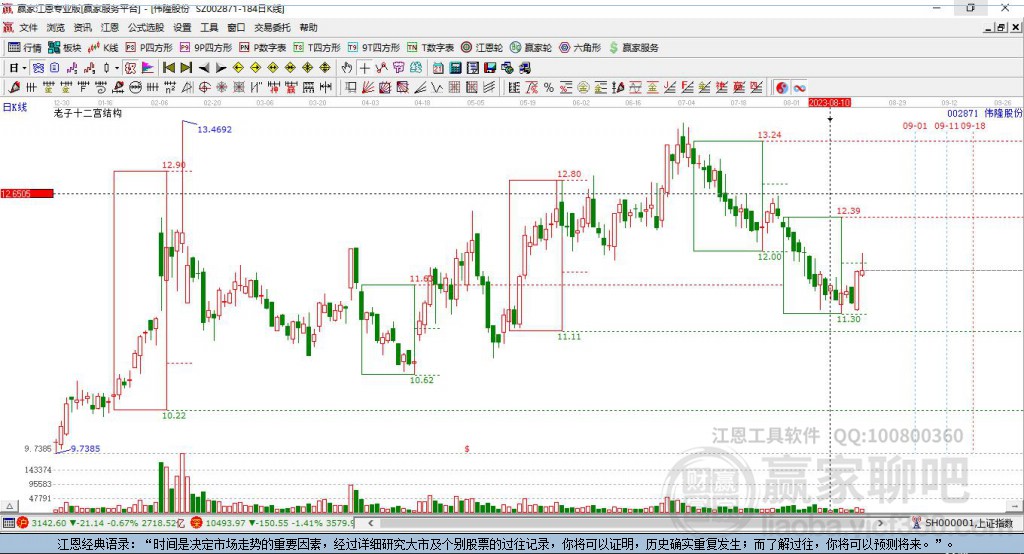The image size is (1024, 554).
Task: Select the target circle crosshair tool
Action: click(x=204, y=88)
